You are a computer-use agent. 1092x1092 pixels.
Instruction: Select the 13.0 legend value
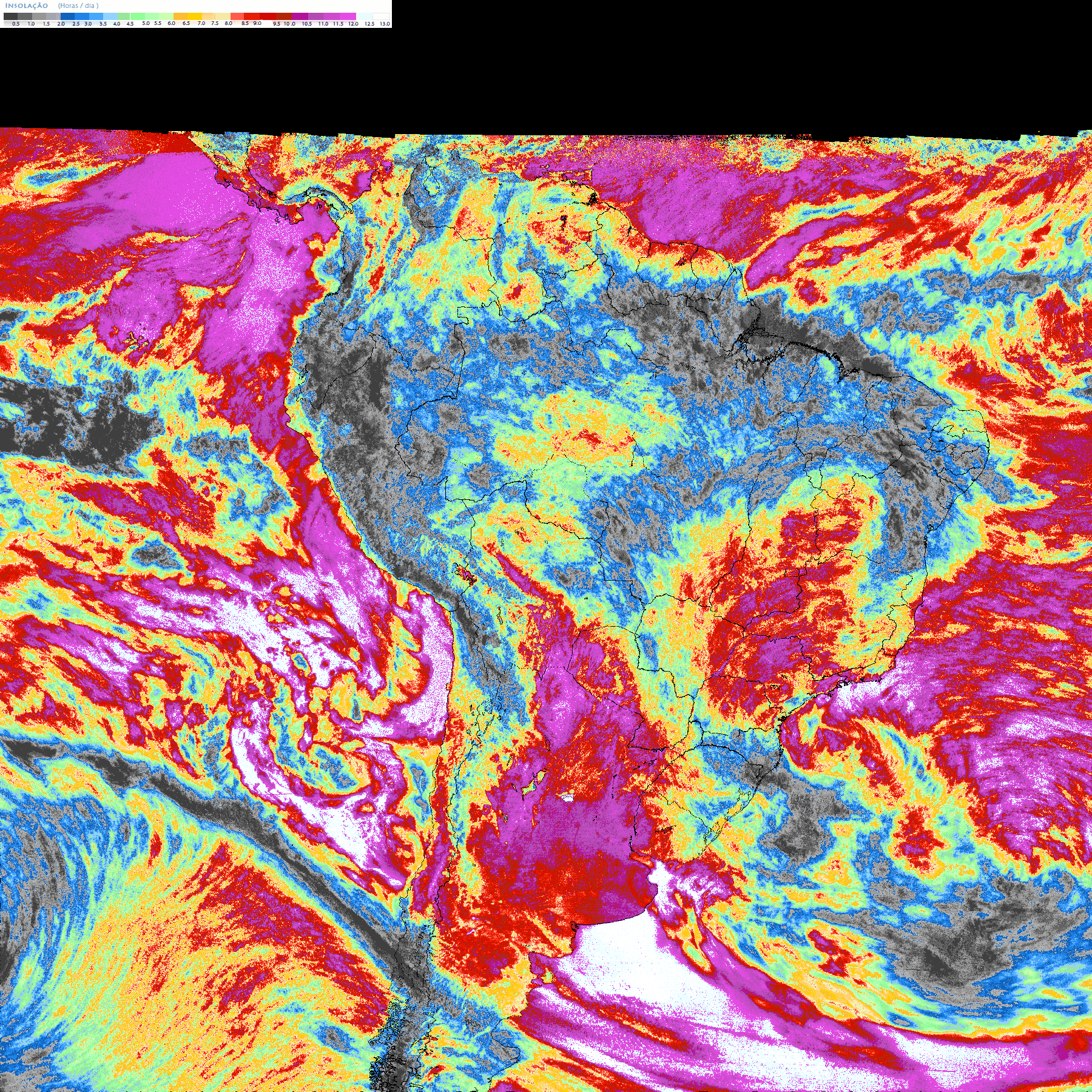click(x=385, y=24)
